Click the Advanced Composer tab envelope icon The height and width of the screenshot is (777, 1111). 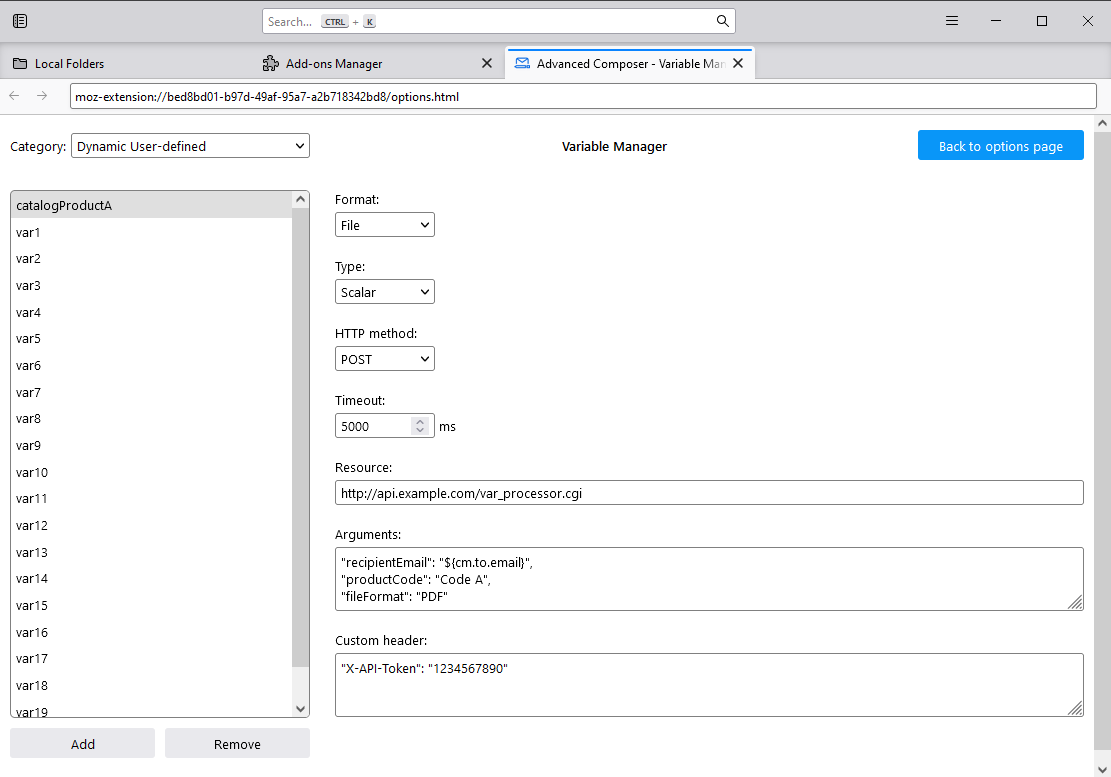(522, 64)
